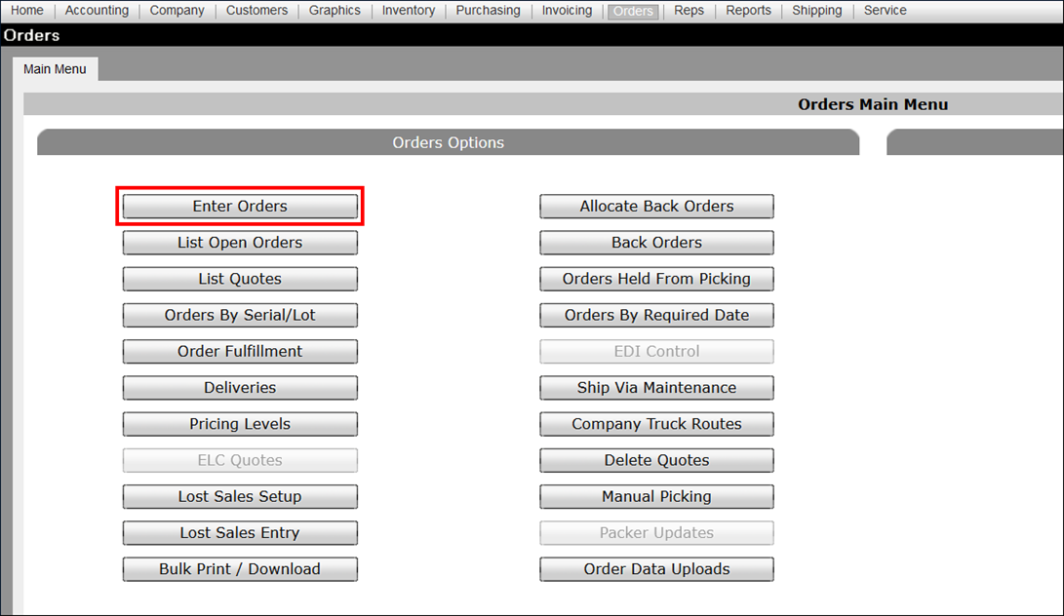Screen dimensions: 1064x616
Task: Select the highlighted Orders menu item
Action: pyautogui.click(x=632, y=11)
